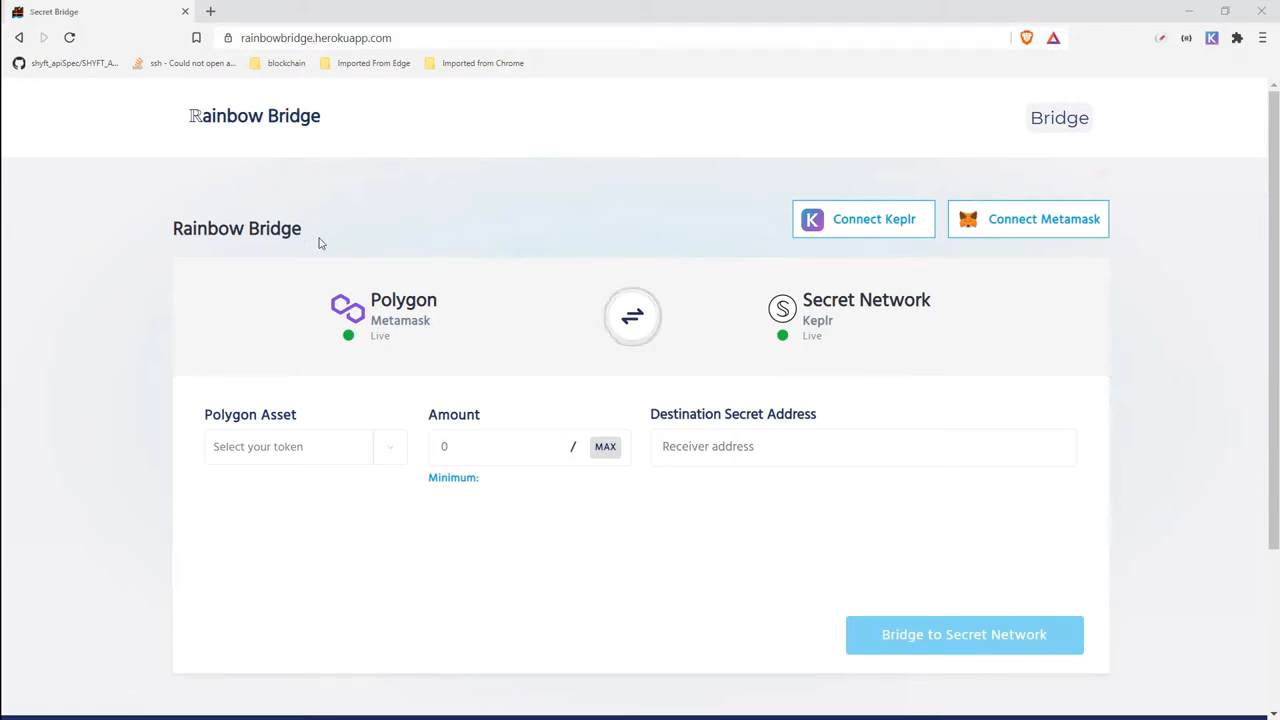1280x720 pixels.
Task: Open the extensions puzzle piece menu
Action: (1237, 38)
